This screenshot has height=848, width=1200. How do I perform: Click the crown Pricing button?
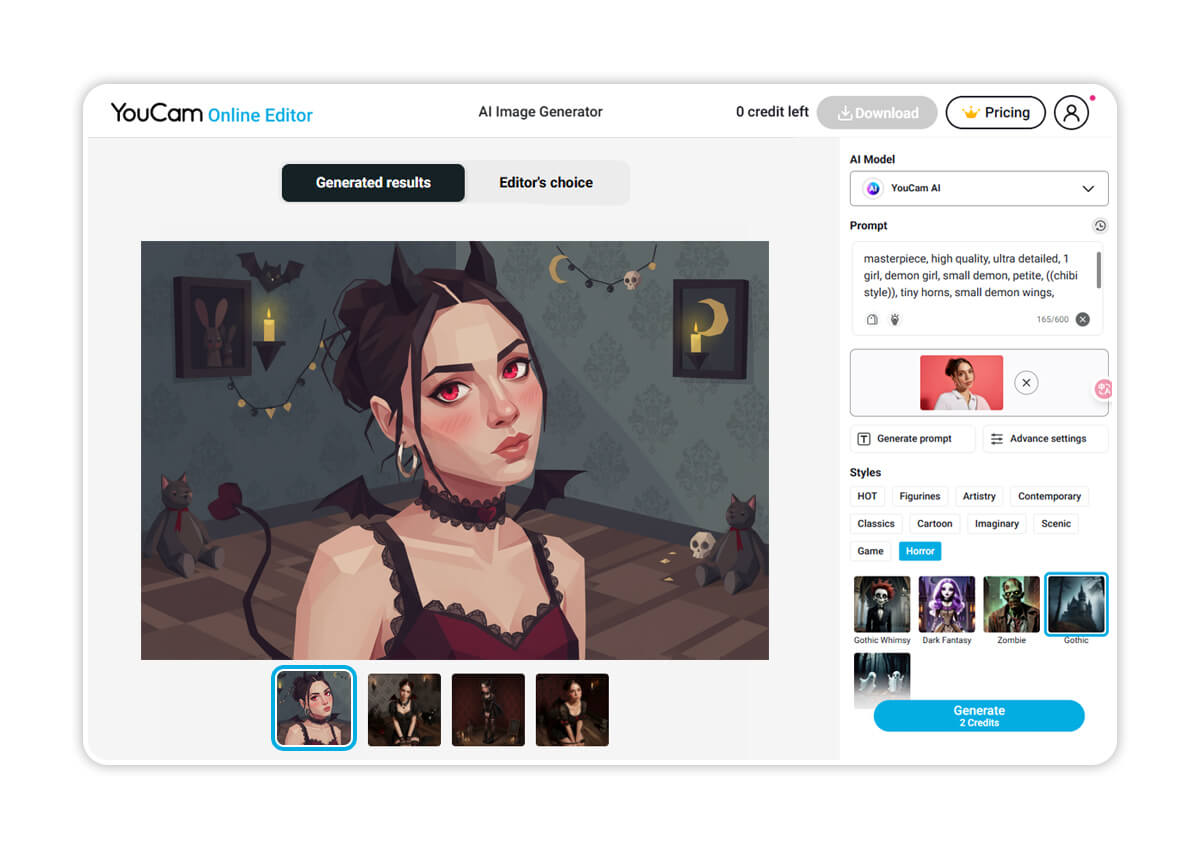coord(995,113)
